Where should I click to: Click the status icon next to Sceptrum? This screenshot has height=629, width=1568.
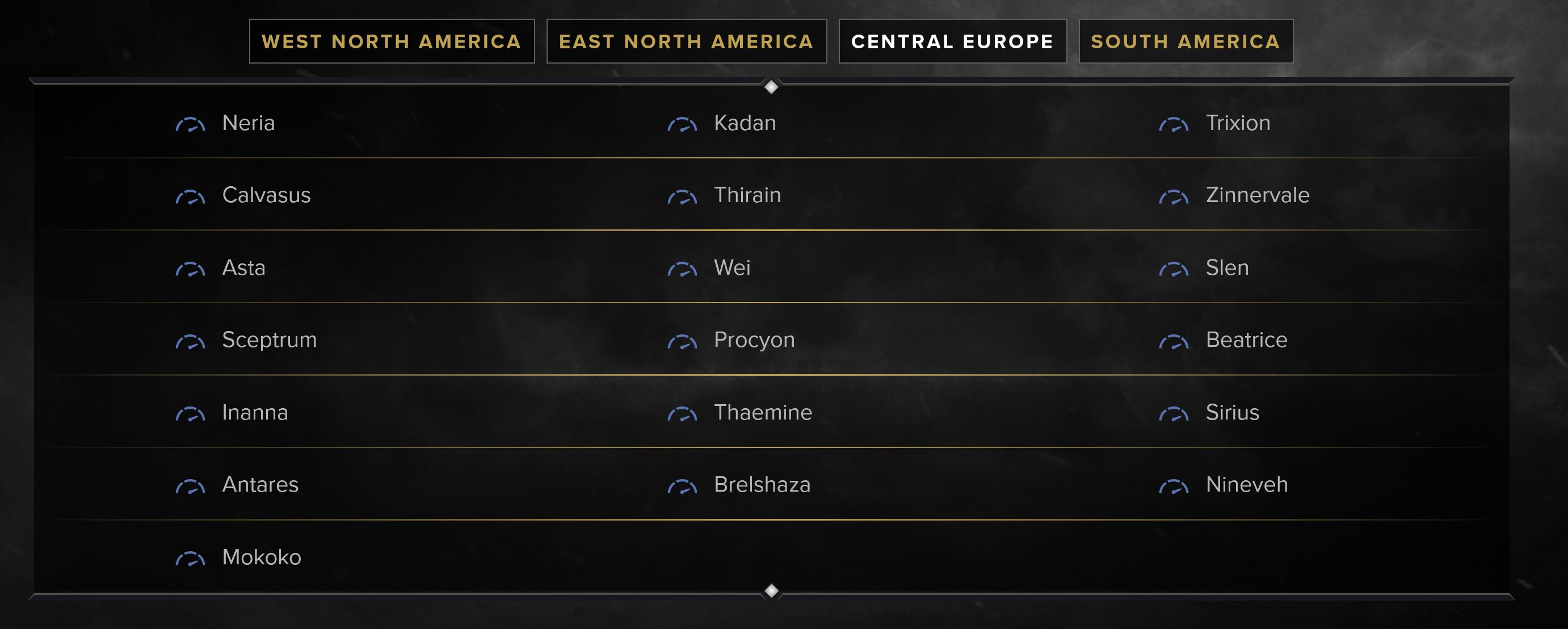pyautogui.click(x=190, y=342)
